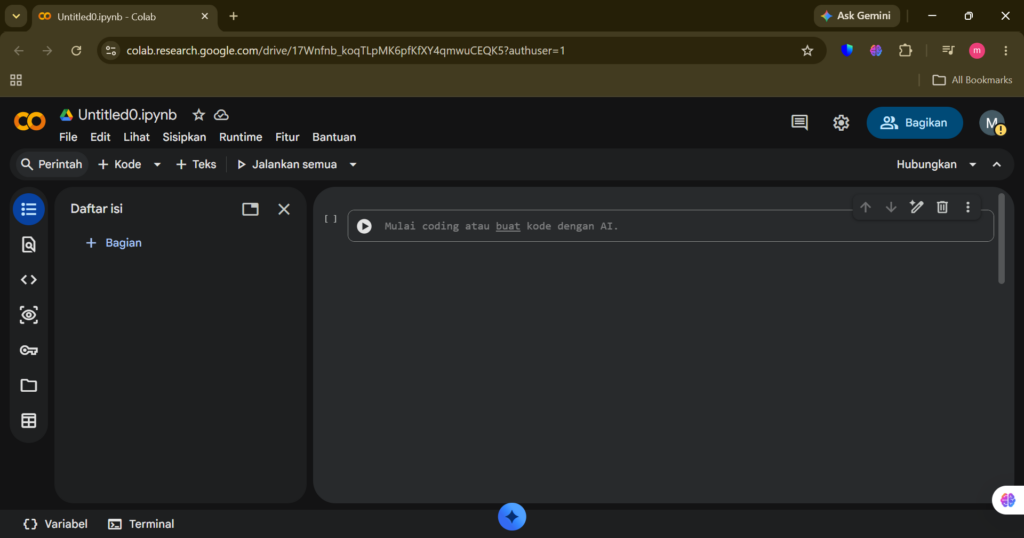Click Jalankan semua to run all
Image resolution: width=1024 pixels, height=538 pixels.
pos(287,165)
